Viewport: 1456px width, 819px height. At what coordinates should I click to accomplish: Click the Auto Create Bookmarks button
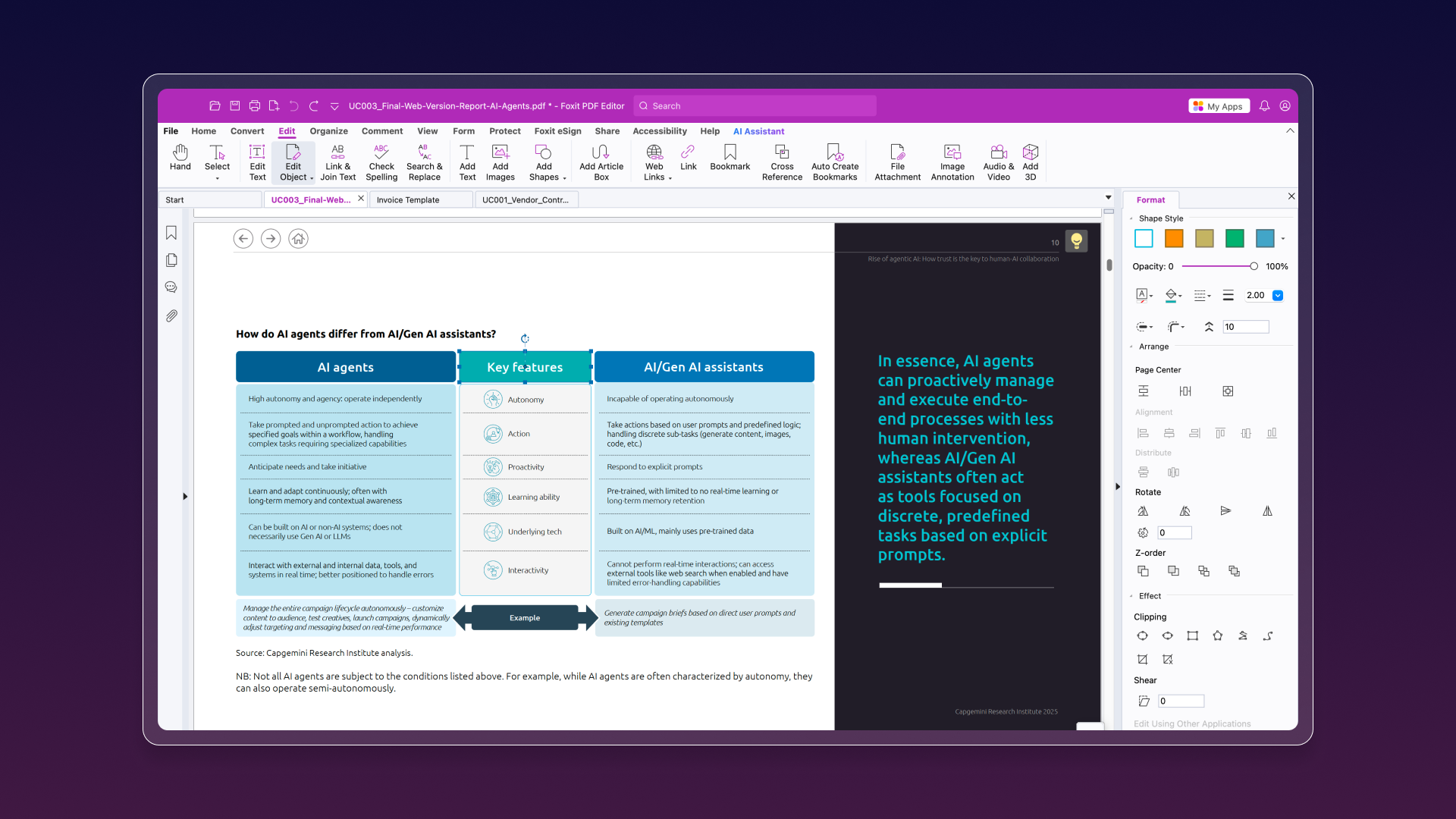(x=834, y=160)
